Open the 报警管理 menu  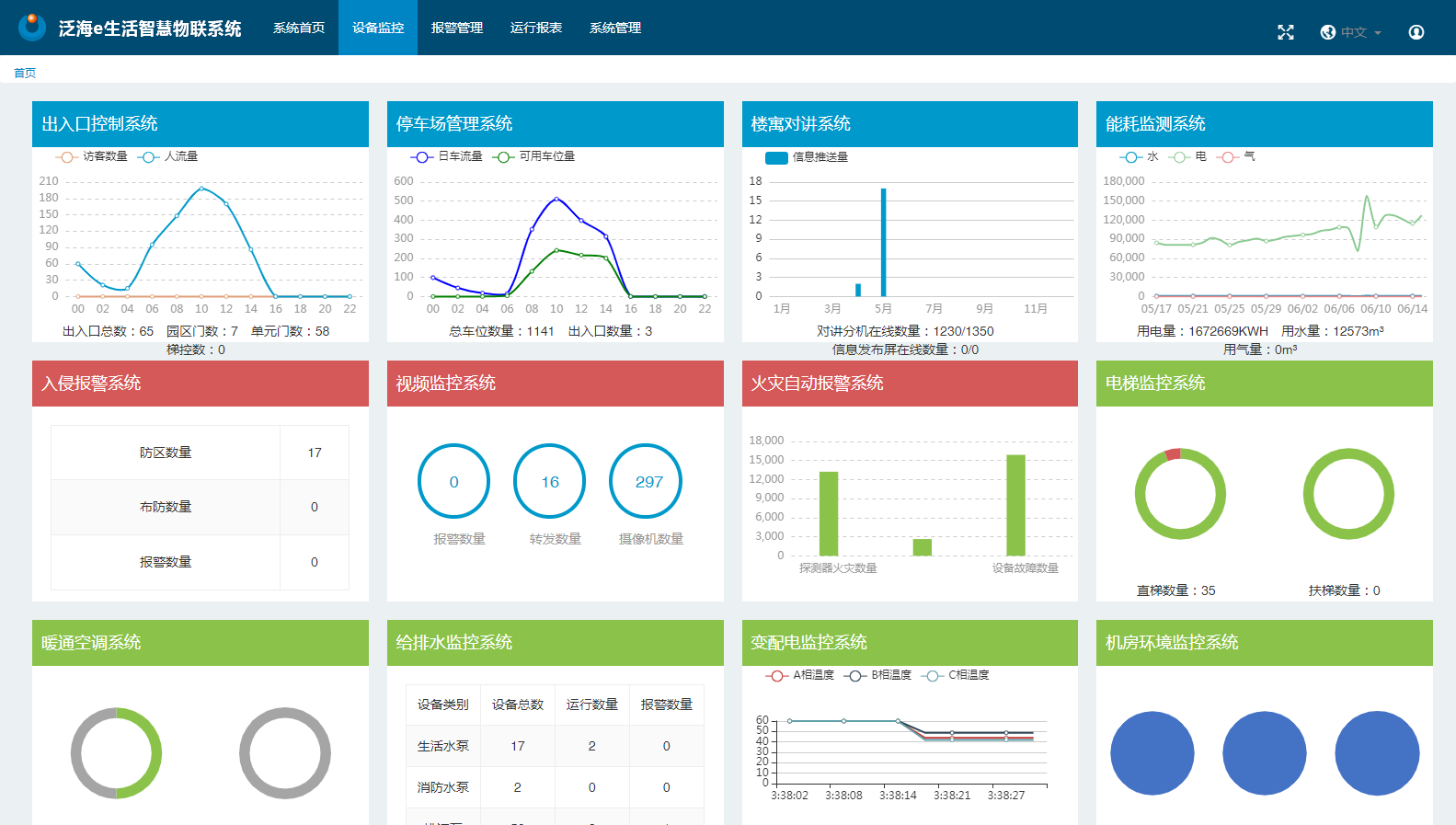tap(457, 28)
